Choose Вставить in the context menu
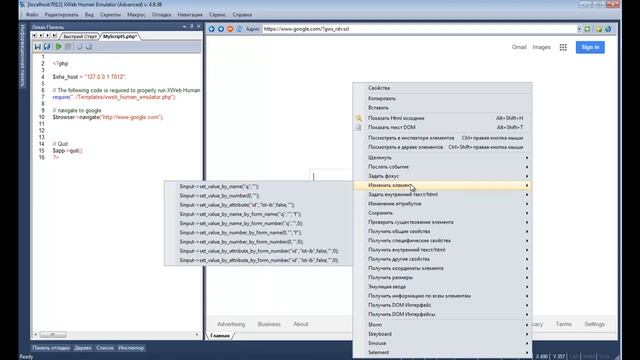This screenshot has width=640, height=360. (442, 108)
